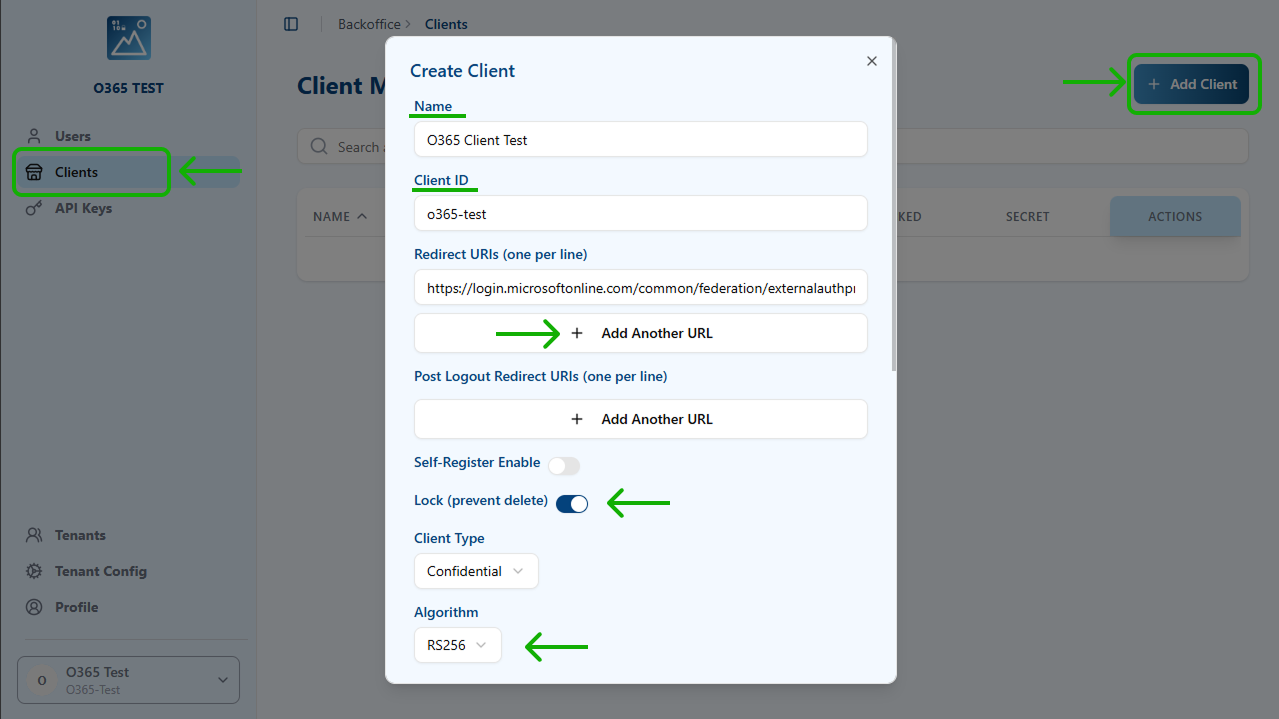The width and height of the screenshot is (1279, 719).
Task: Open the Algorithm RS256 dropdown
Action: pos(458,645)
